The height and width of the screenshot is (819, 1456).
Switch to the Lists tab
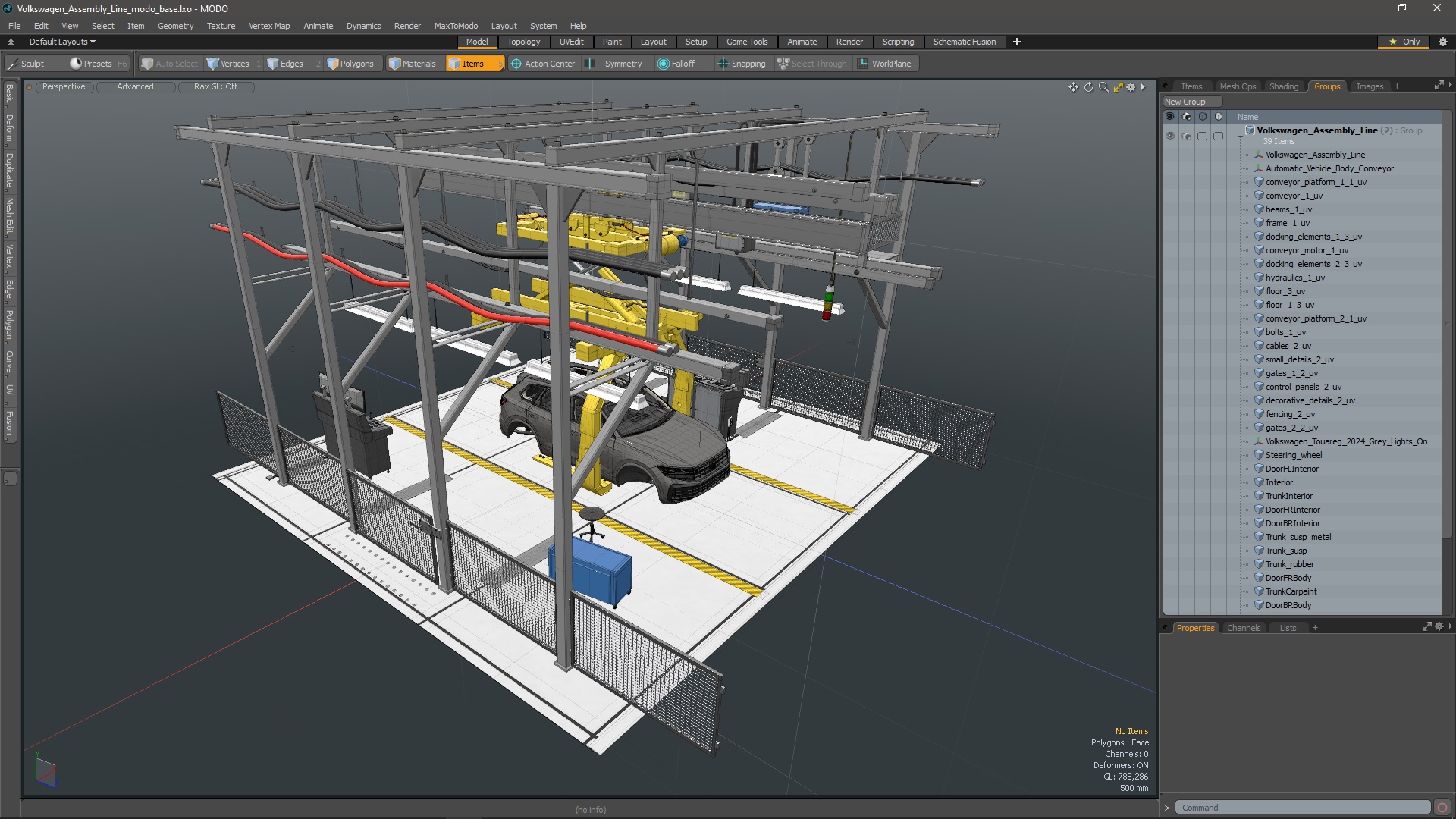tap(1288, 628)
